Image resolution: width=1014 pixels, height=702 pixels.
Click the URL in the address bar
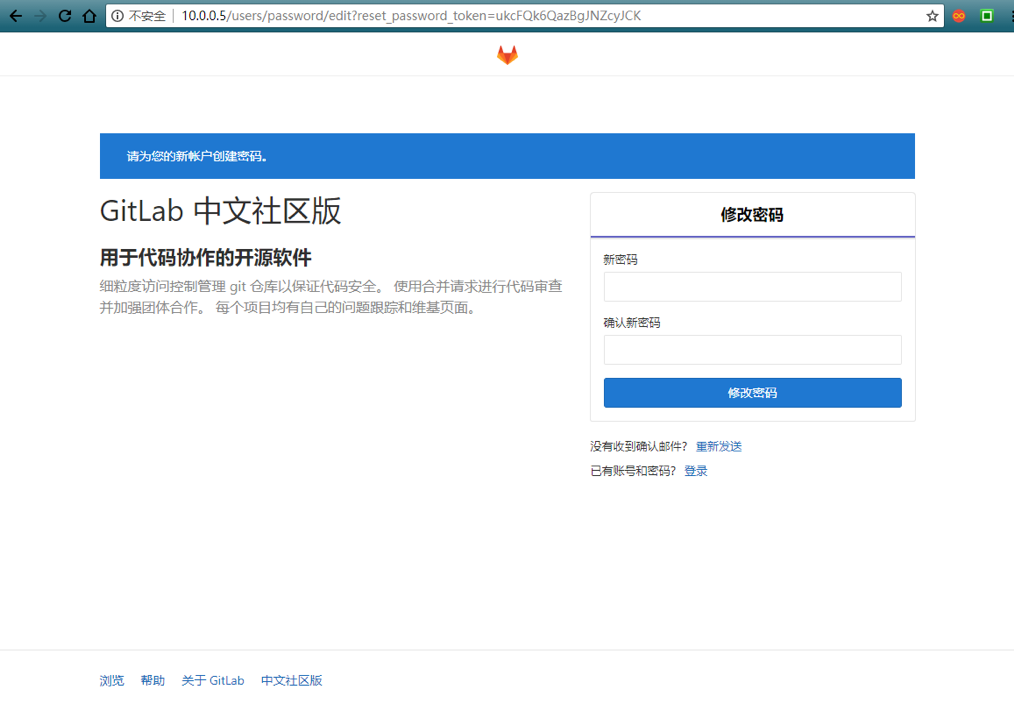[411, 16]
